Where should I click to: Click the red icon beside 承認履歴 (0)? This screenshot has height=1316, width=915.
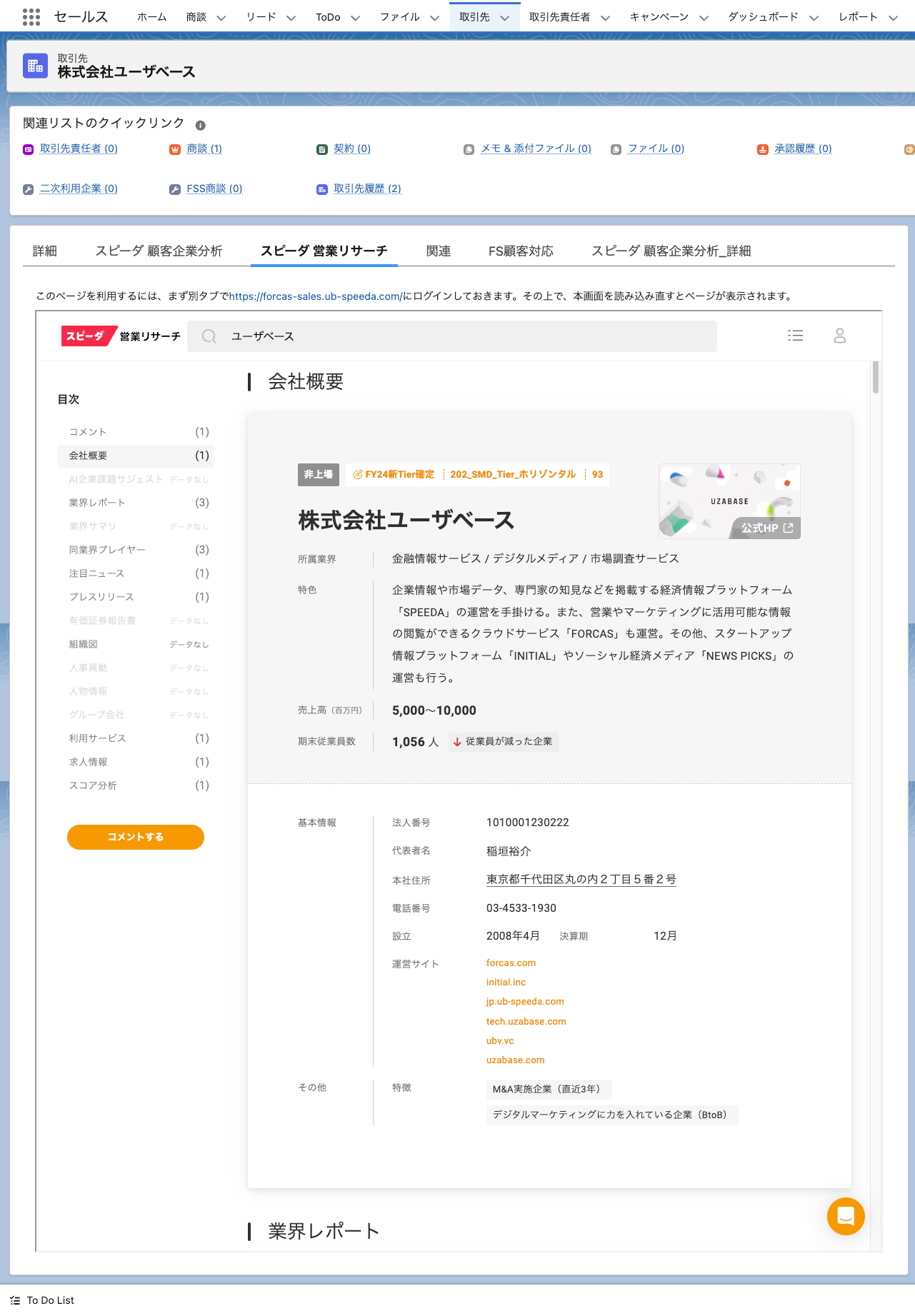coord(763,149)
